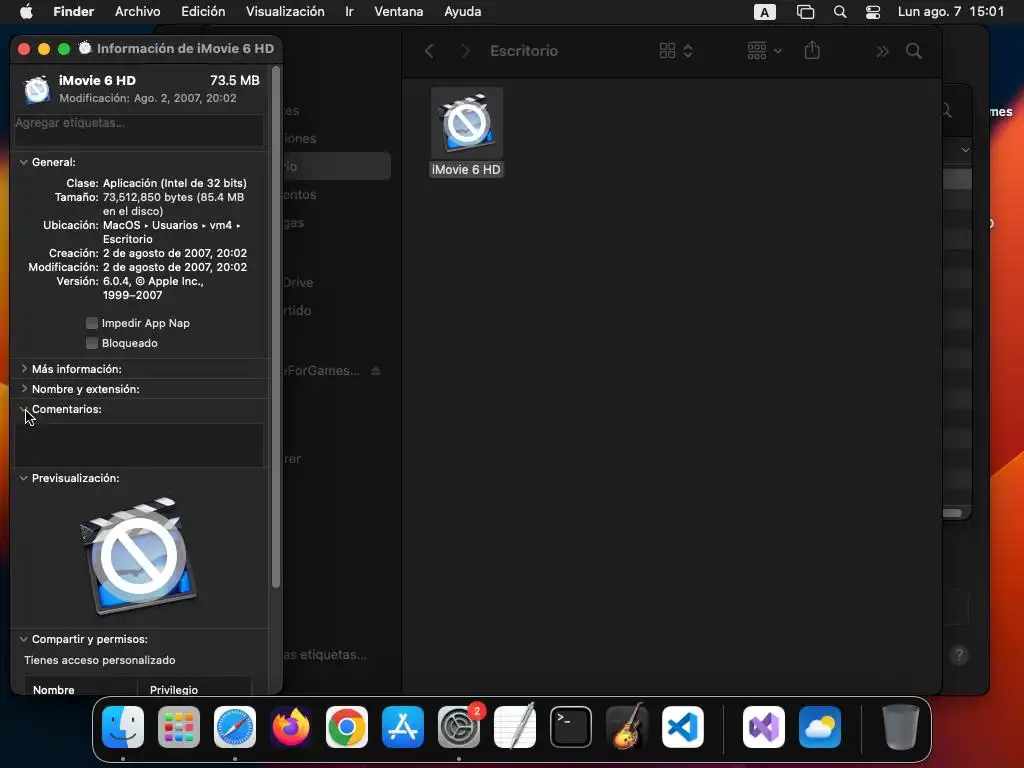
Task: Collapse the General section
Action: tap(24, 162)
